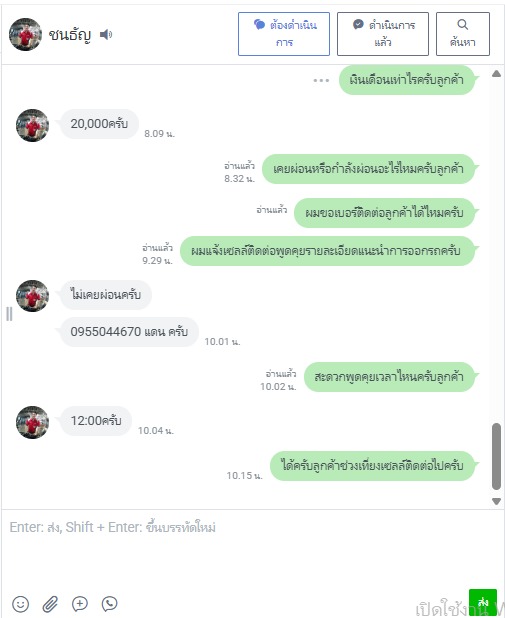The width and height of the screenshot is (505, 618).
Task: Click scrollbar up arrow
Action: tap(496, 74)
